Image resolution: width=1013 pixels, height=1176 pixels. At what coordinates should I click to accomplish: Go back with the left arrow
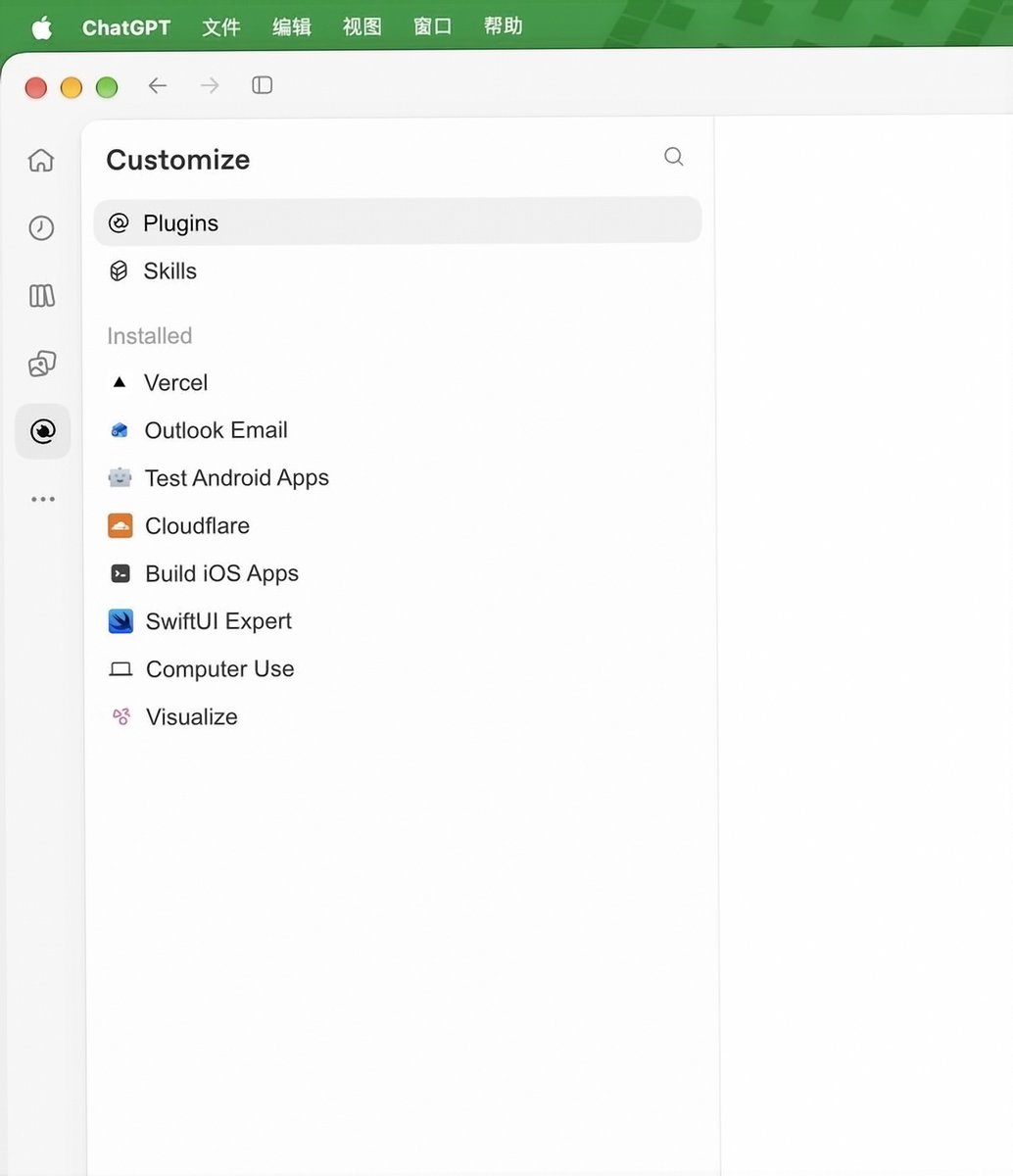coord(158,85)
